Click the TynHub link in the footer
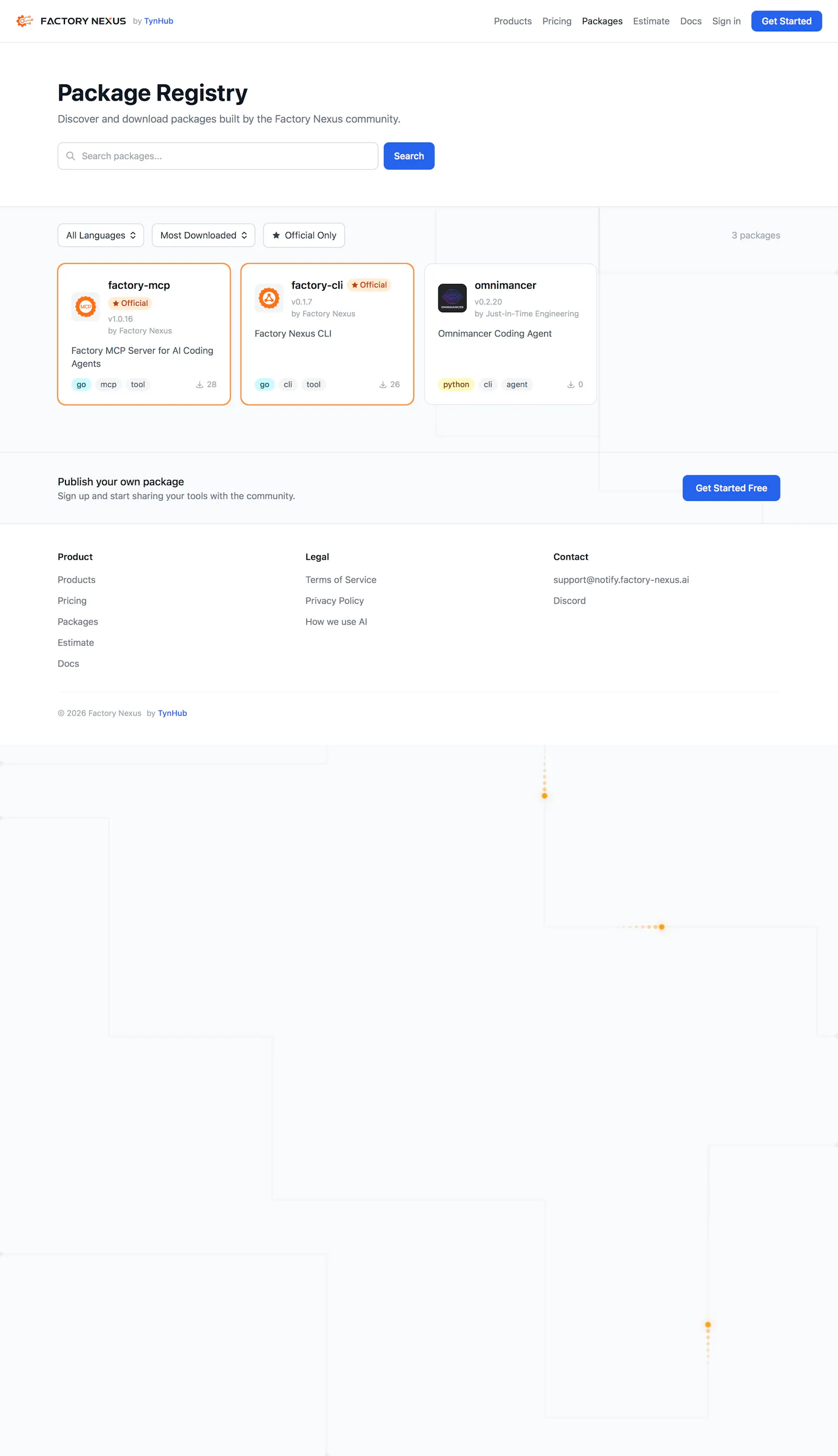838x1456 pixels. [172, 713]
